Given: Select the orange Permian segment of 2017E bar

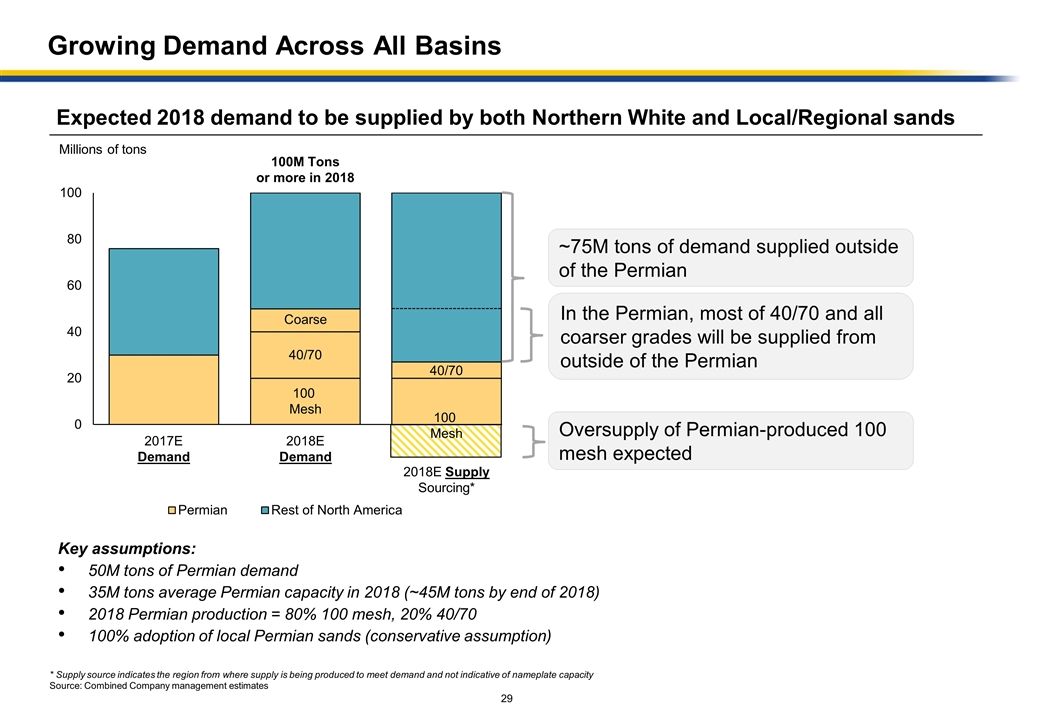Looking at the screenshot, I should point(164,389).
